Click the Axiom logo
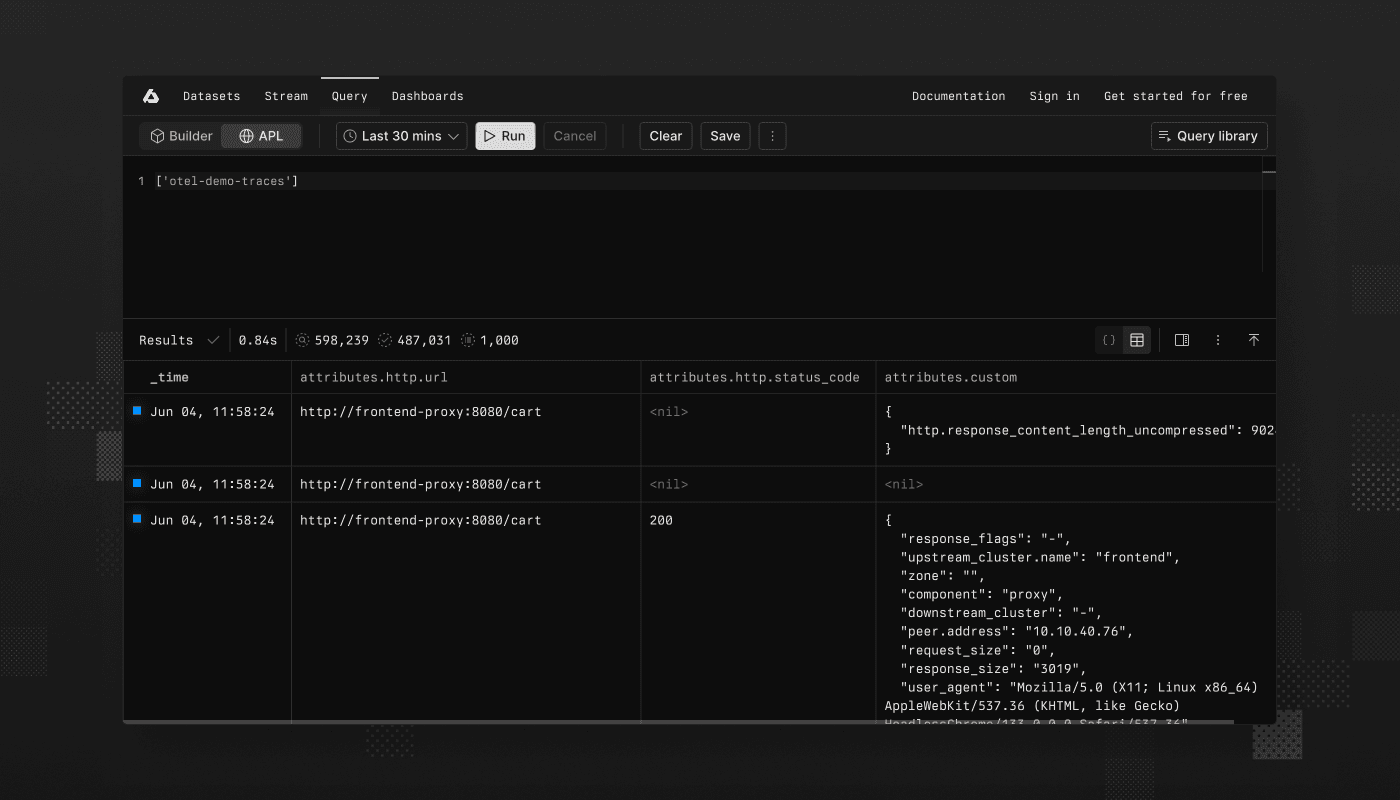The height and width of the screenshot is (800, 1400). coord(150,95)
